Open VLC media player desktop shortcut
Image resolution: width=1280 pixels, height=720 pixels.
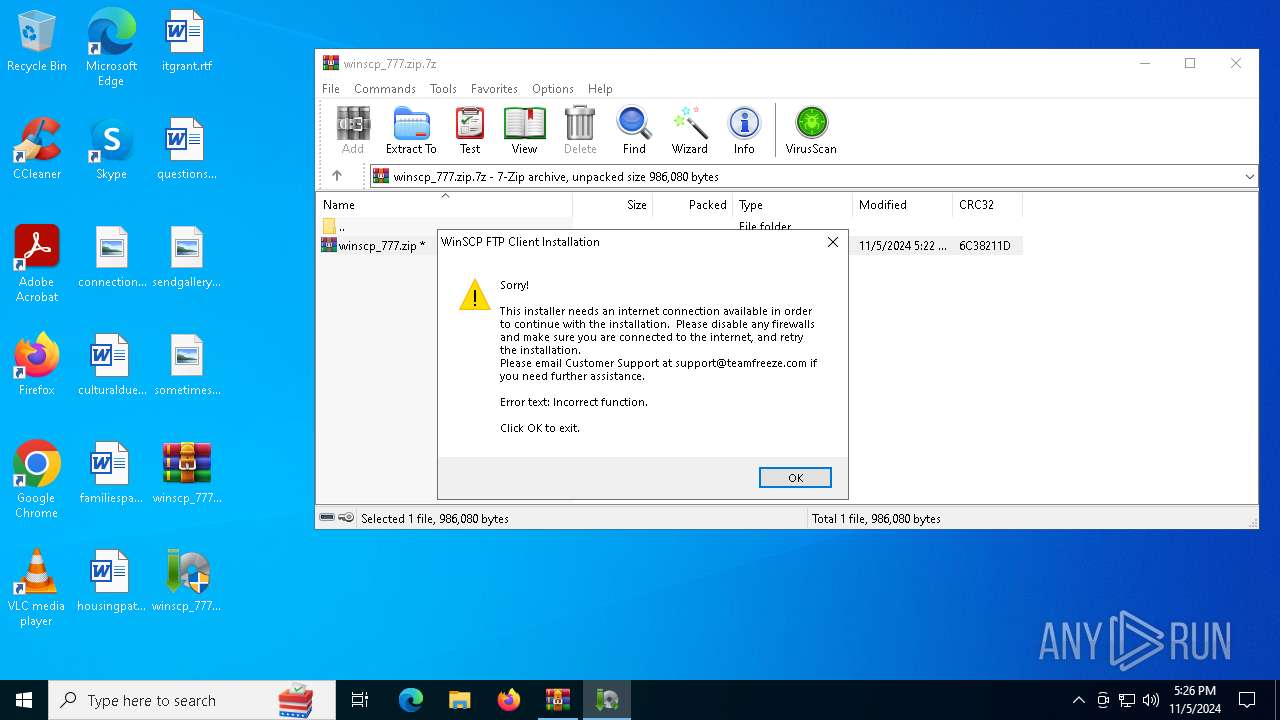click(x=37, y=588)
